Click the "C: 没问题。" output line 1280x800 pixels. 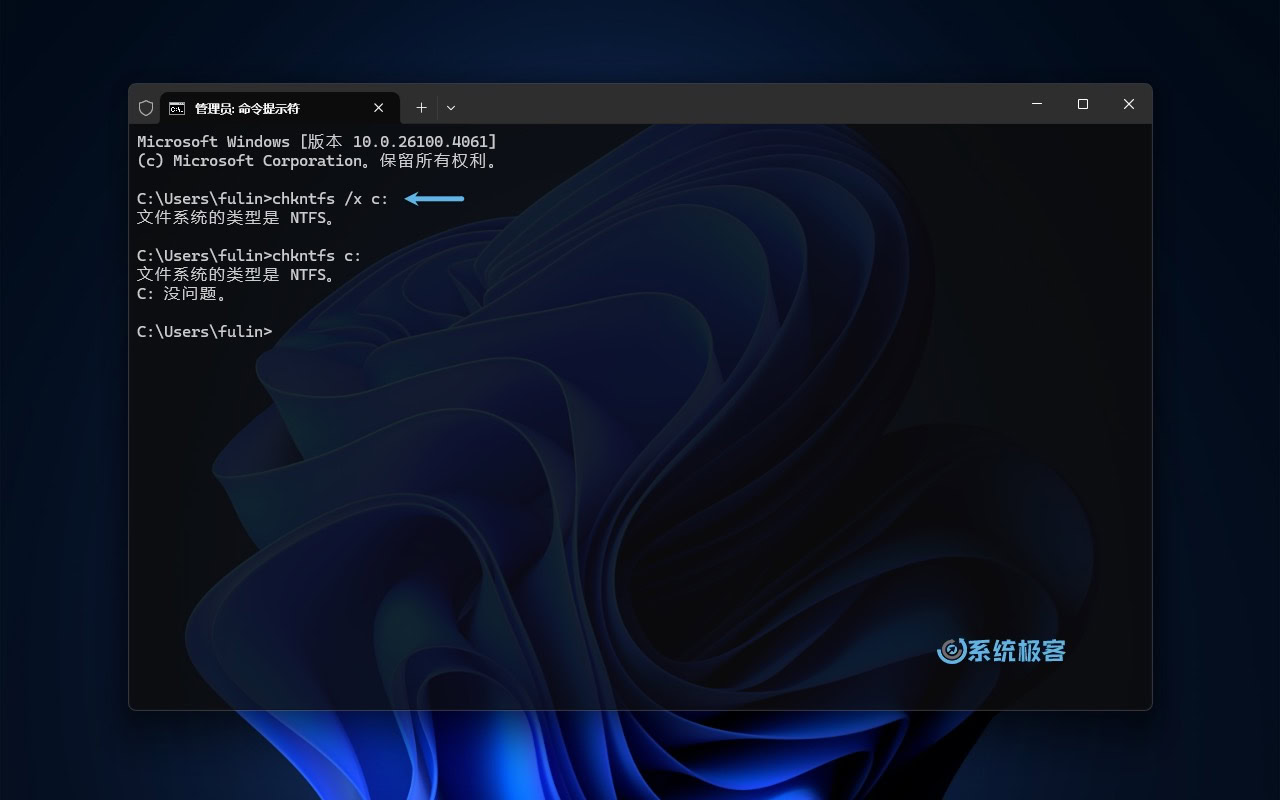[x=182, y=294]
